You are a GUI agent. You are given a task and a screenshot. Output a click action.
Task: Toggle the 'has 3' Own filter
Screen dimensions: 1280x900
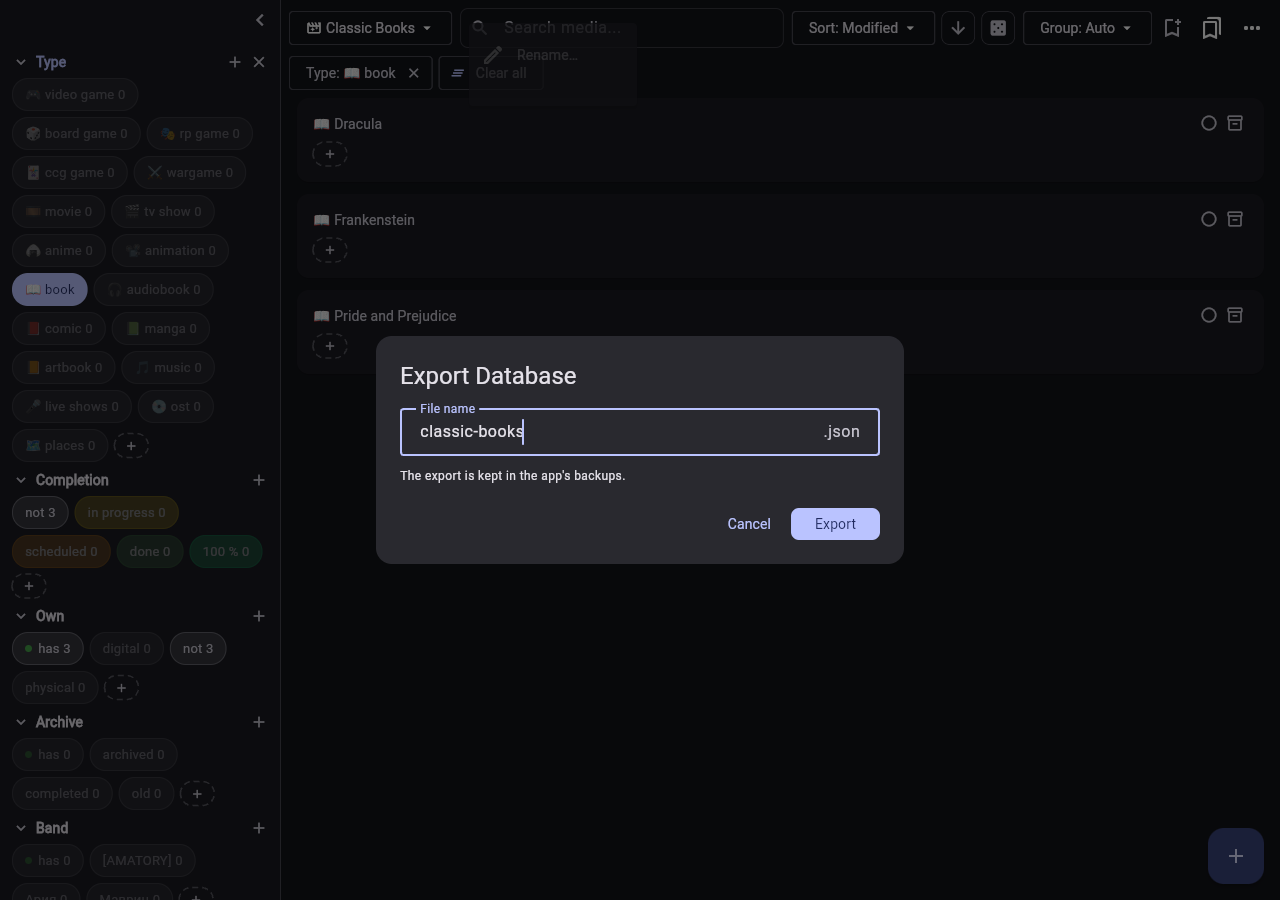(x=48, y=649)
